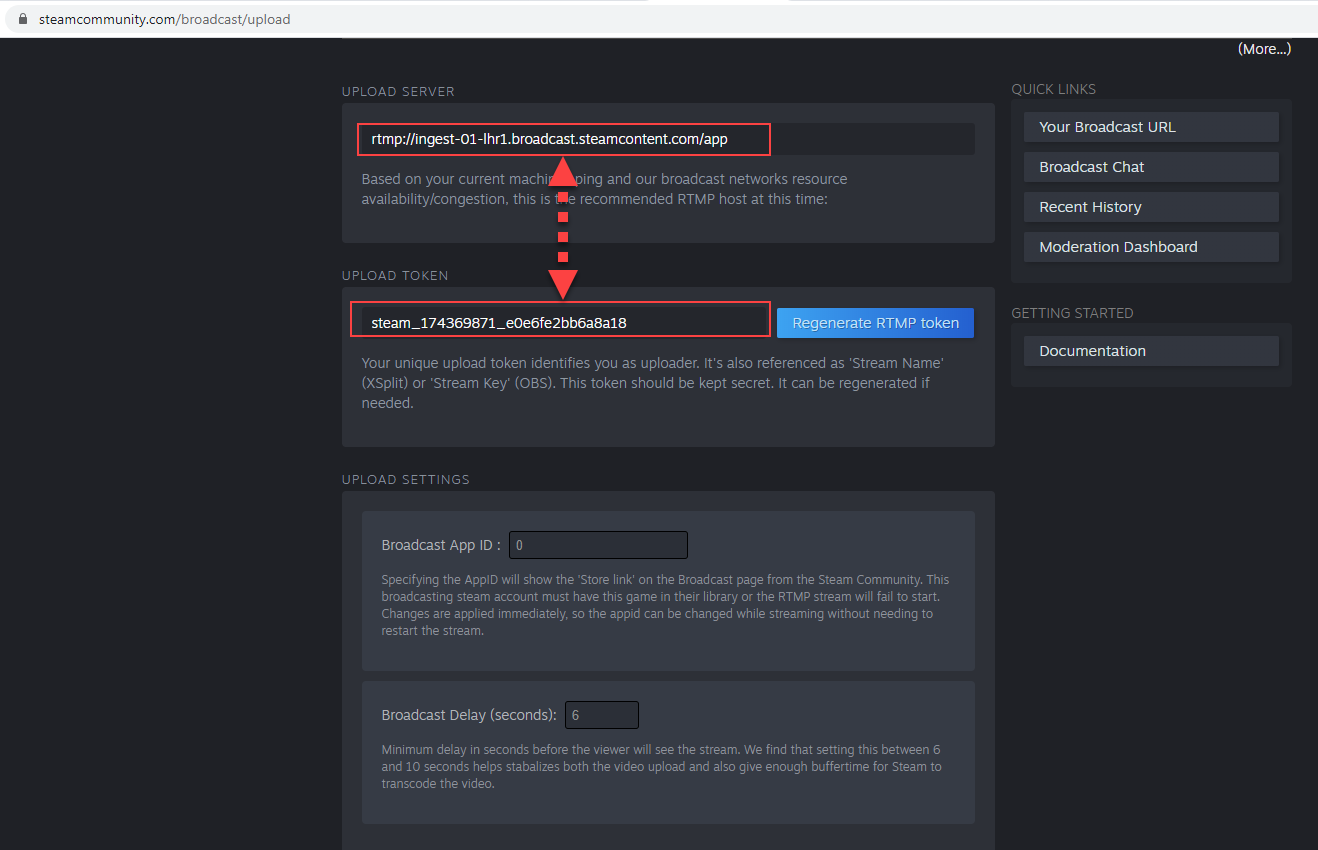Click the UPLOAD SETTINGS heading

(406, 479)
